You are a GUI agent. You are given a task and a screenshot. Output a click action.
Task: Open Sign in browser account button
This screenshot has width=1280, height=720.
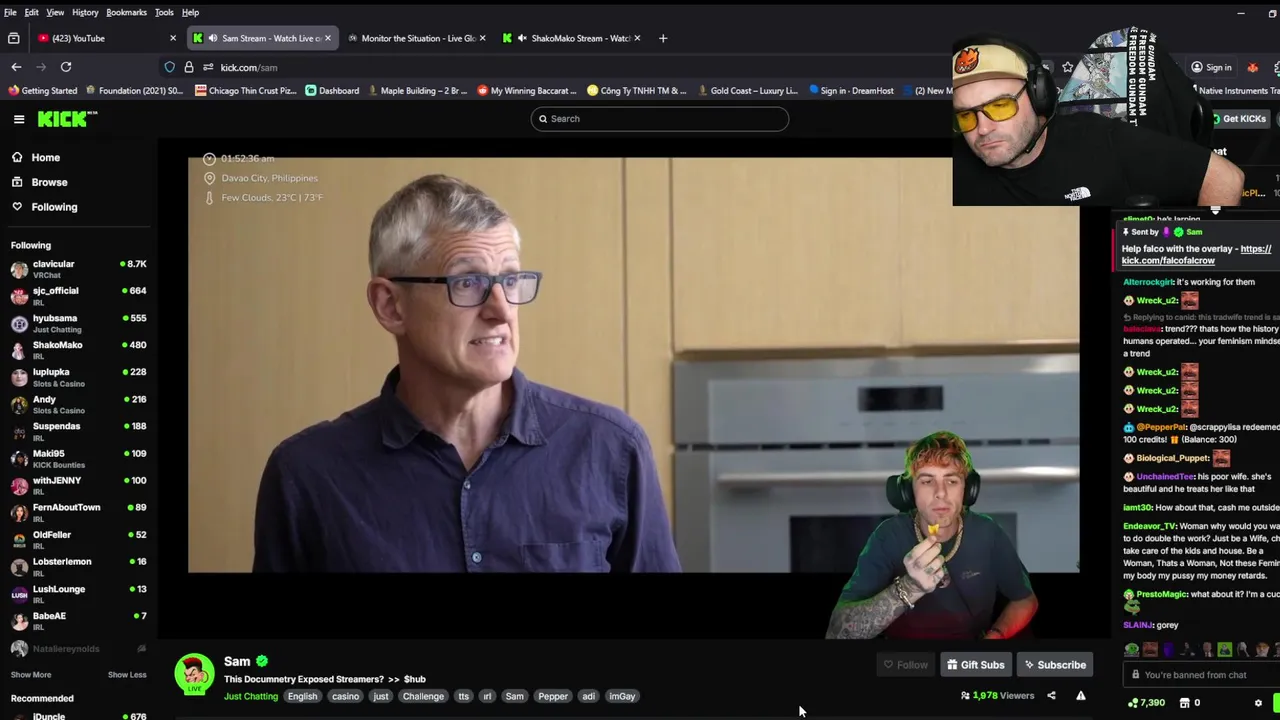1211,67
